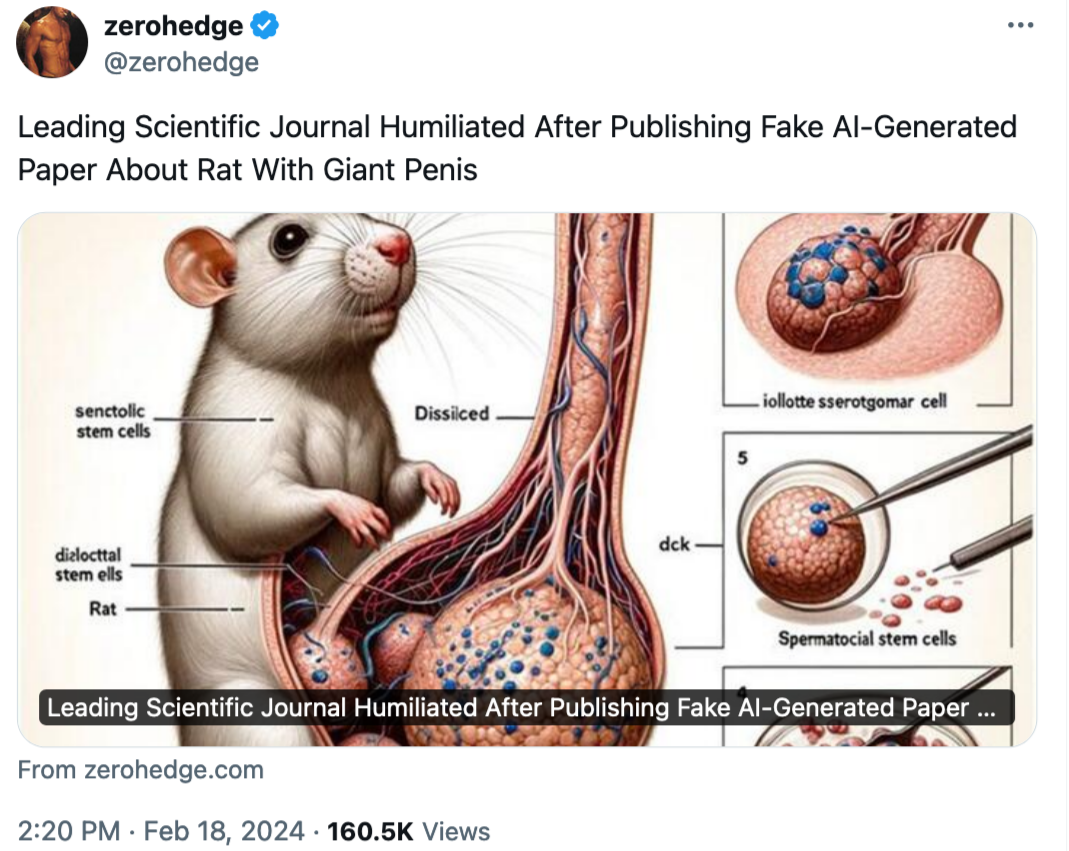Click the 'senctolic stem cells' label

pos(113,421)
